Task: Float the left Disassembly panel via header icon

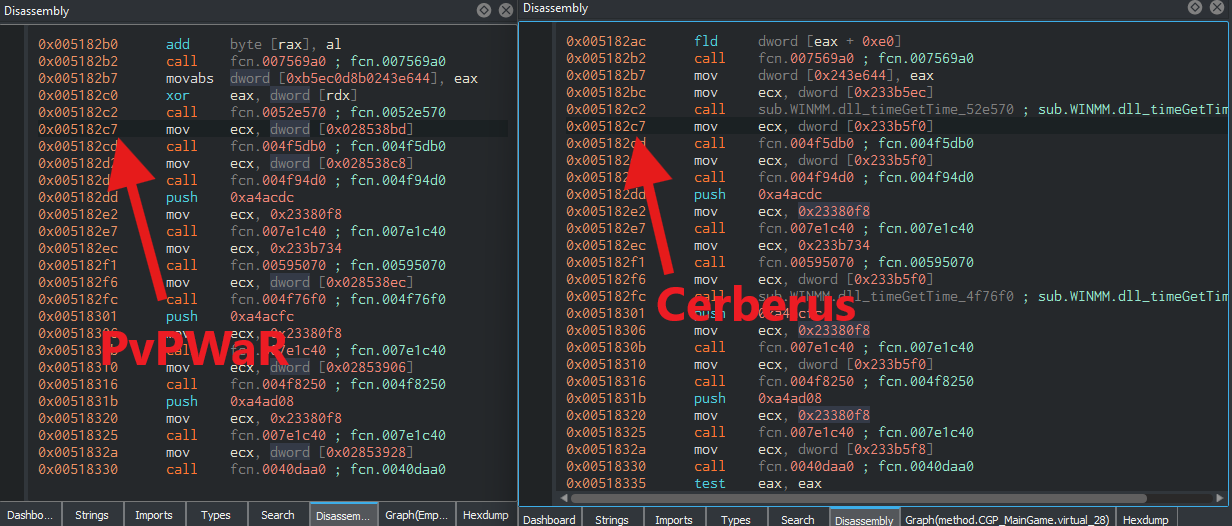Action: (484, 10)
